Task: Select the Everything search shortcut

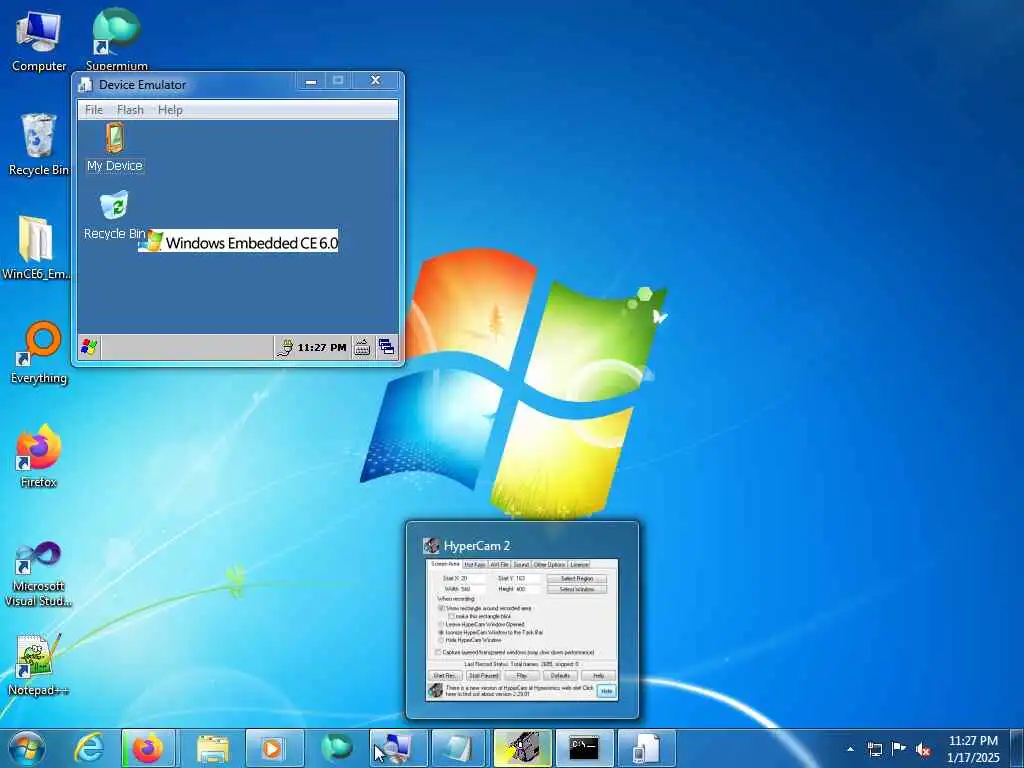Action: [x=39, y=353]
